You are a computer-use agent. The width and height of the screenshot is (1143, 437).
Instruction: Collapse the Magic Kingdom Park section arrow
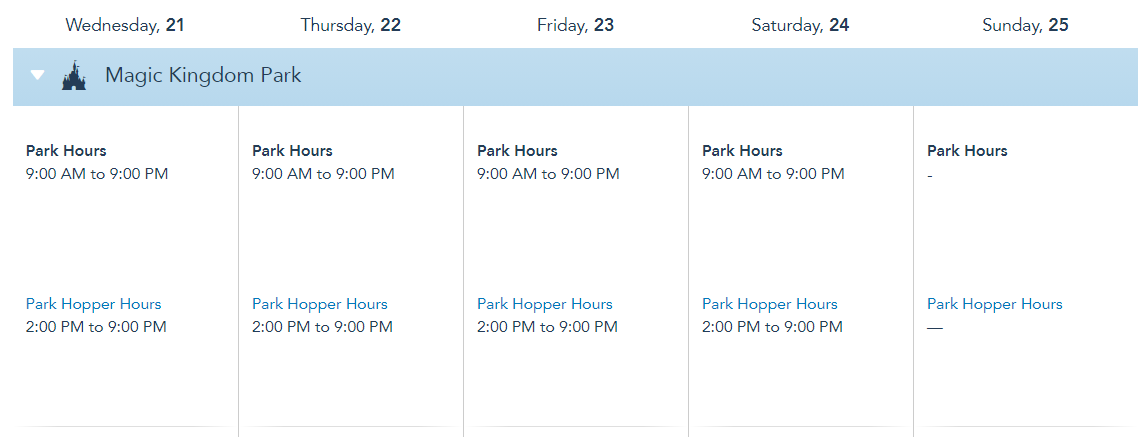coord(38,75)
